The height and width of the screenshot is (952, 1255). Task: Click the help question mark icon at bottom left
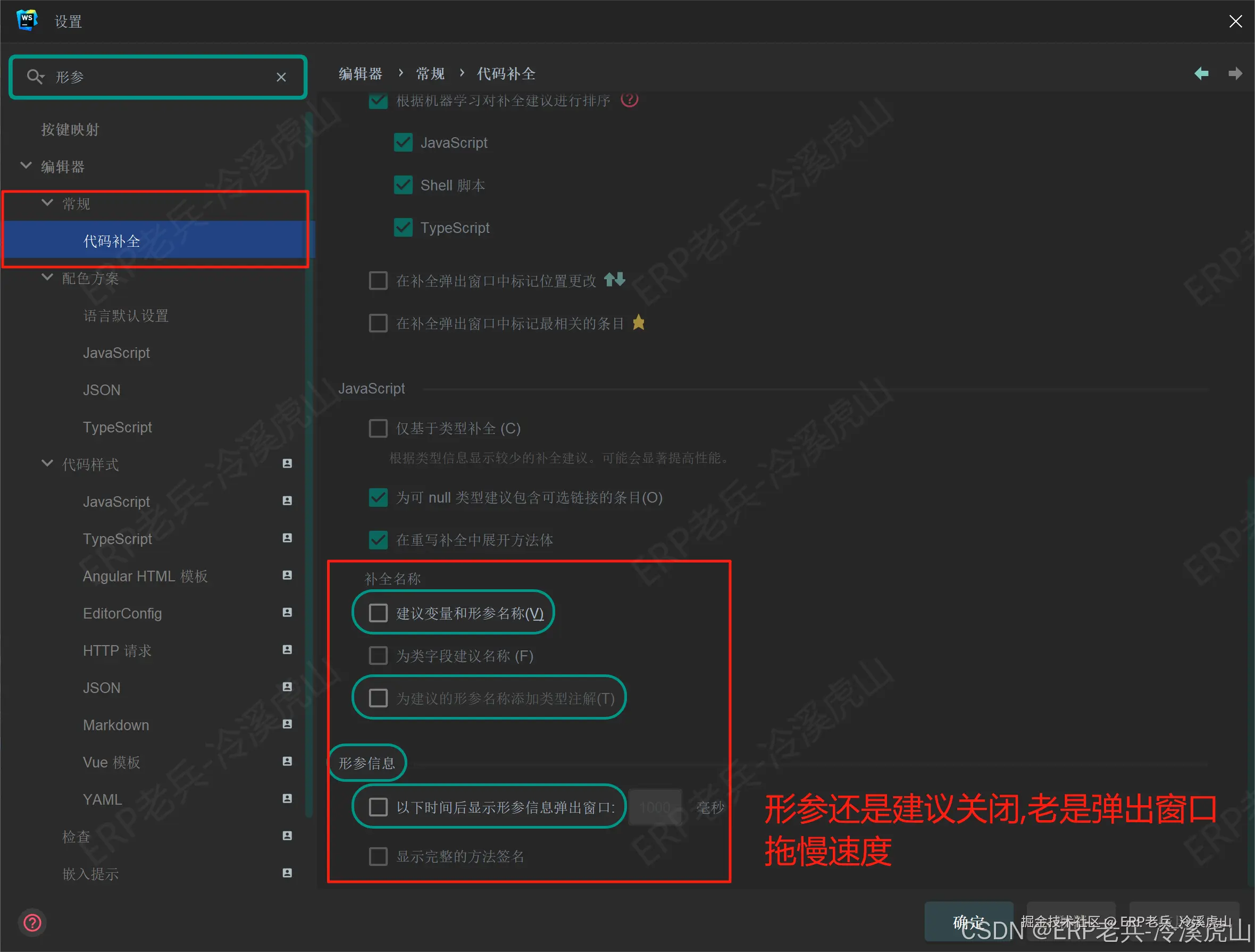pos(32,922)
